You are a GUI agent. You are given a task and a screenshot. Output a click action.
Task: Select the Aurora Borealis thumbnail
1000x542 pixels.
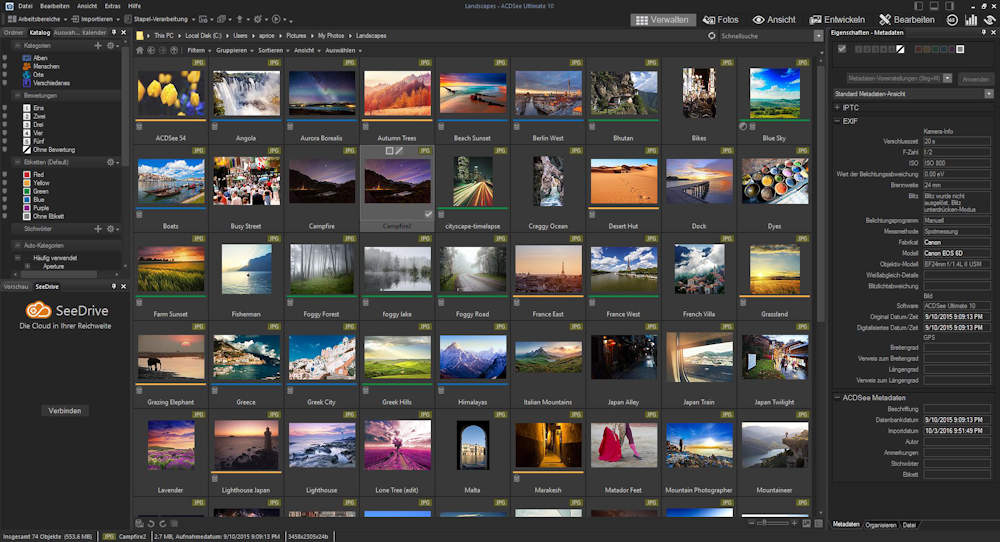321,93
